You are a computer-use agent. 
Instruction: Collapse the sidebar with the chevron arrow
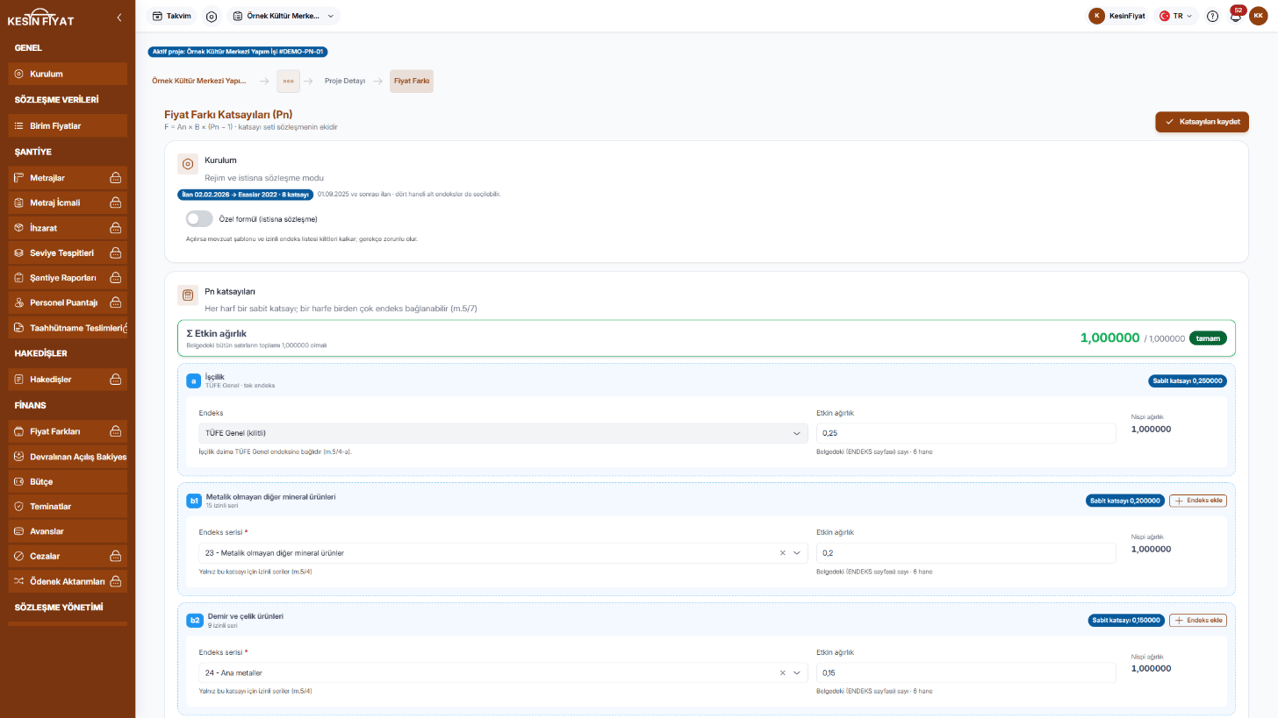pos(119,18)
